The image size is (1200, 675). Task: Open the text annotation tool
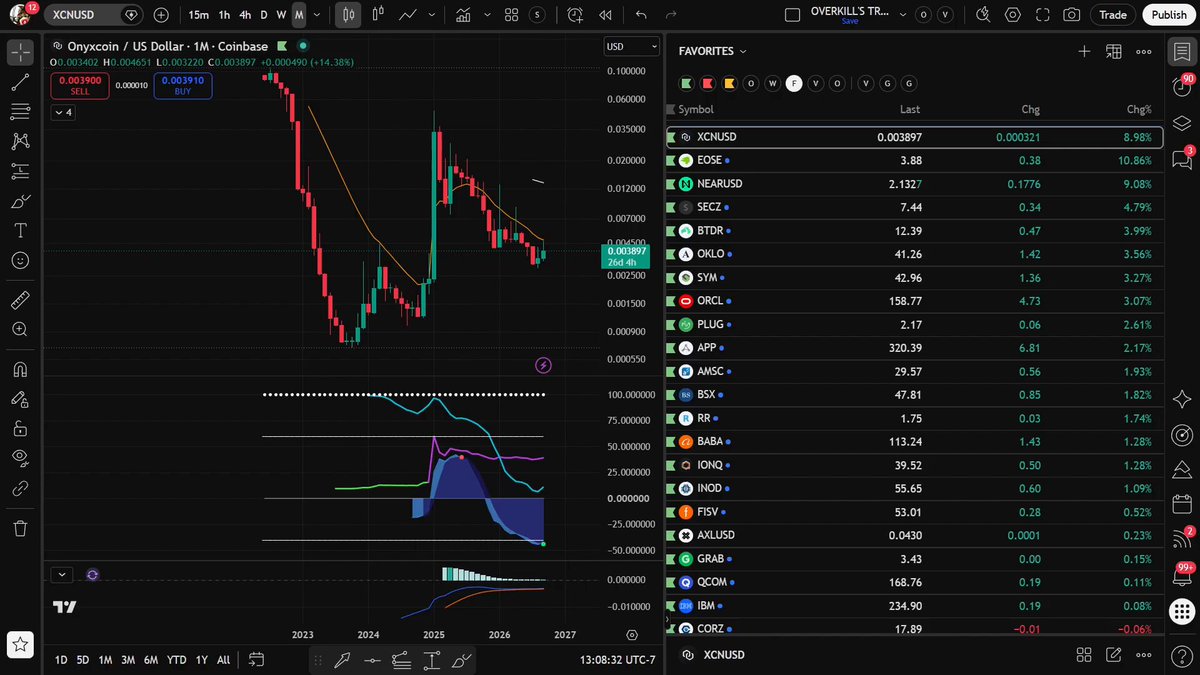pos(20,230)
